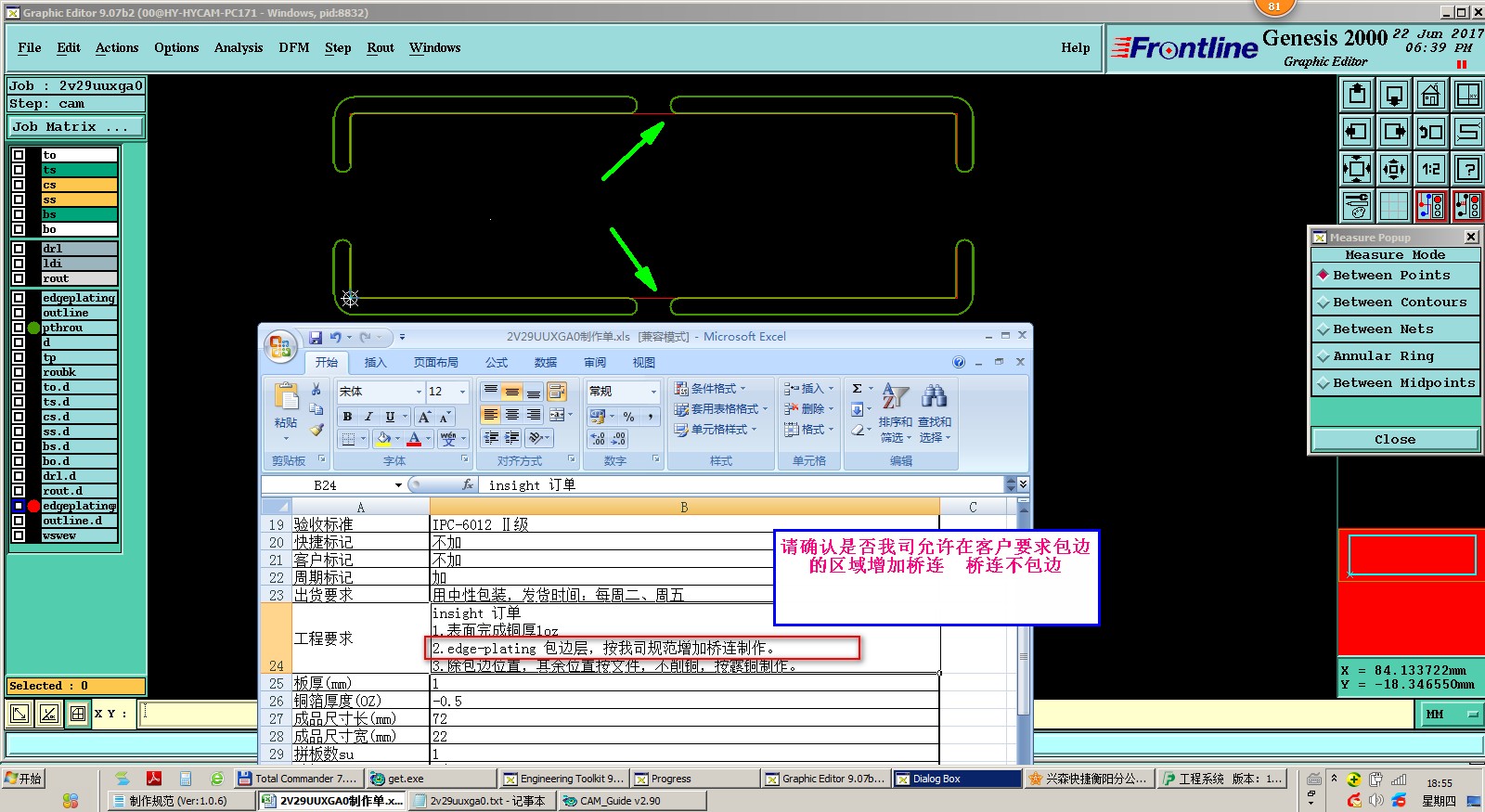This screenshot has height=812, width=1485.
Task: Click the black netlist traffic-light icon
Action: 1467,205
